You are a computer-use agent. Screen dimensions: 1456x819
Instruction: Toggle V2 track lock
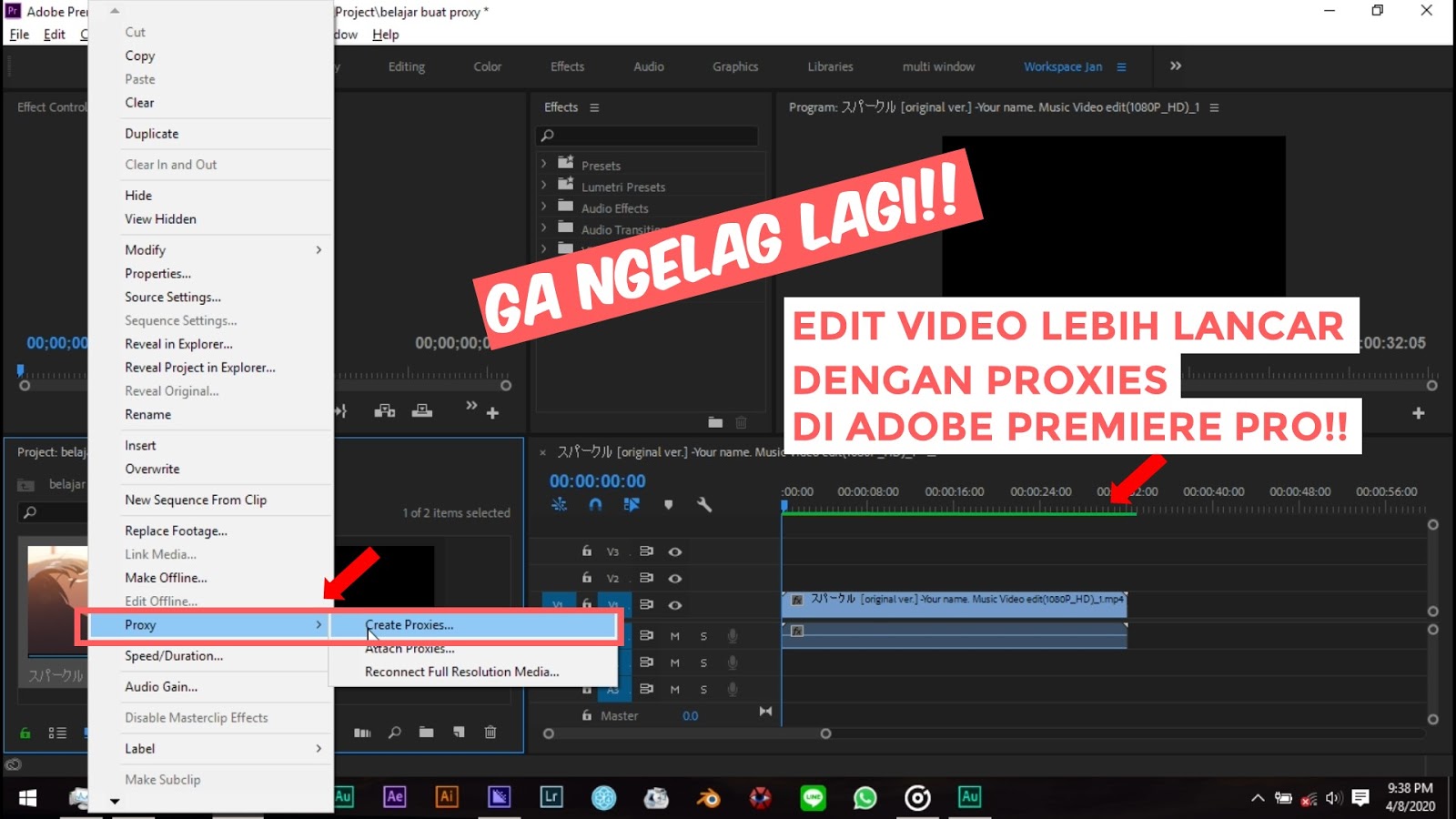click(587, 578)
